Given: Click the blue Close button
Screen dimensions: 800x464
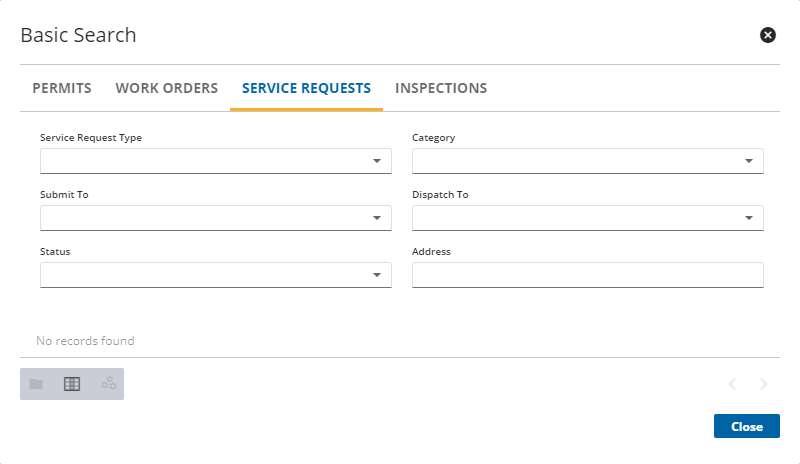Looking at the screenshot, I should 746,426.
